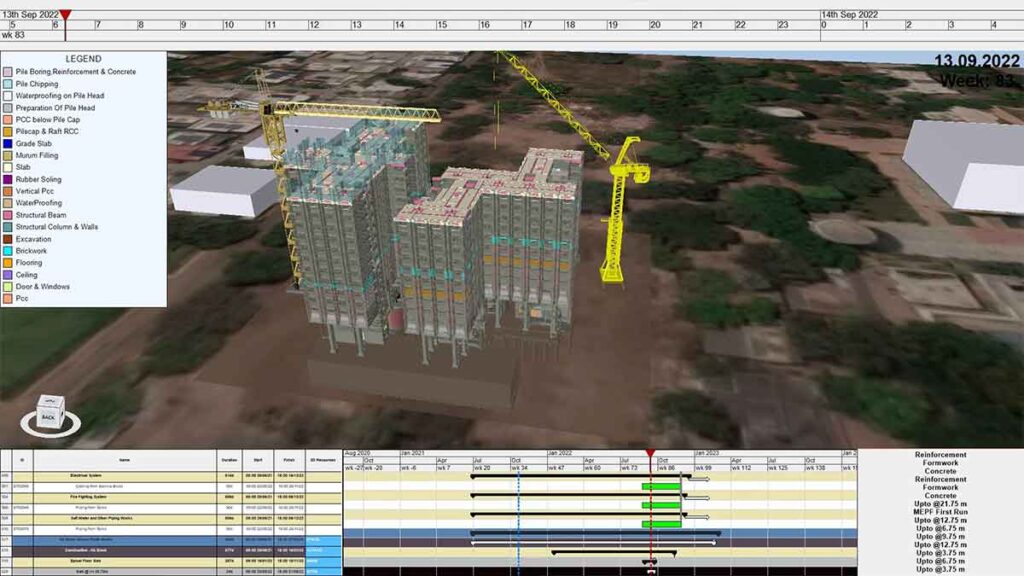Screen dimensions: 1024x576
Task: Click the Rubber Soling purple swatch
Action: click(x=8, y=179)
